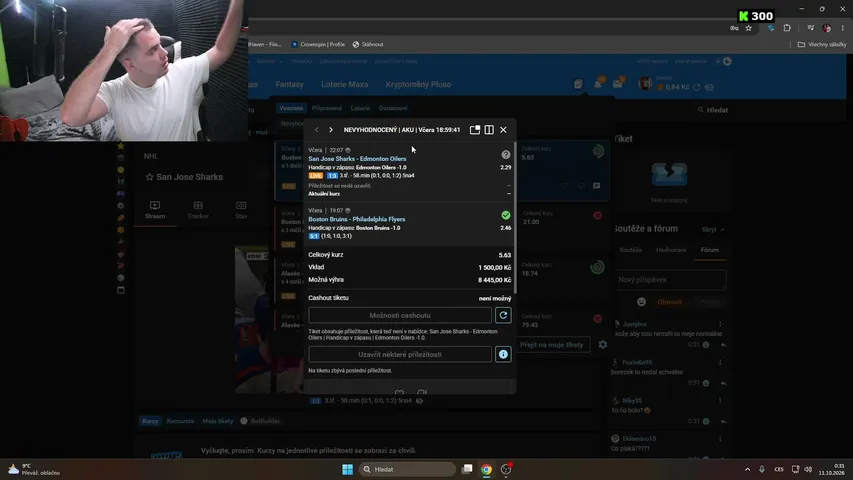
Task: Open the Připravené tab
Action: tap(327, 108)
